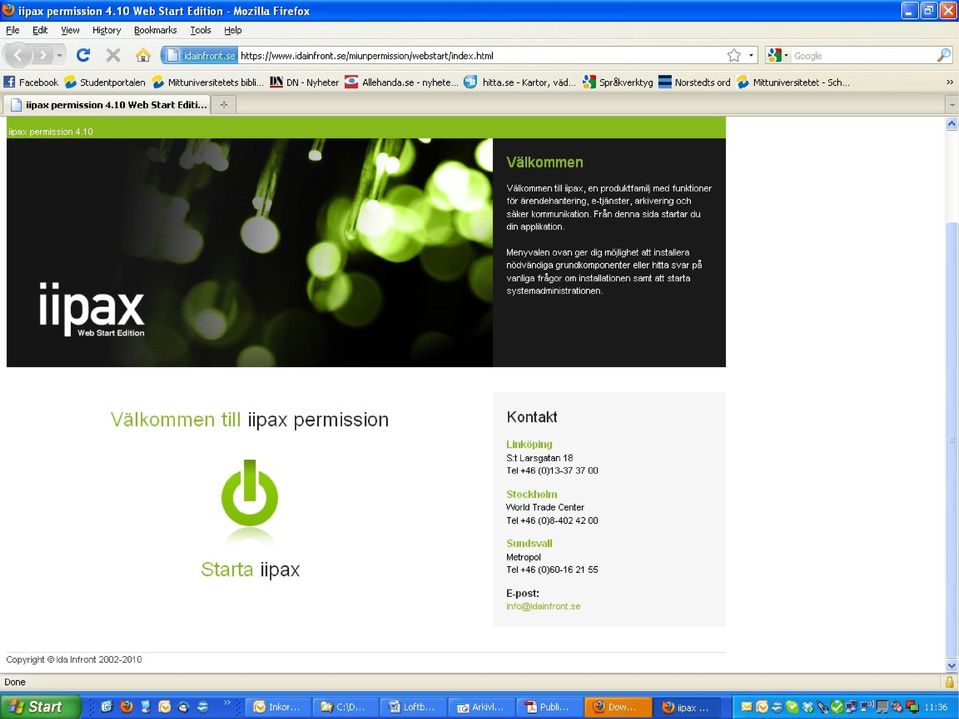
Task: Open a new tab with the plus button
Action: 224,105
